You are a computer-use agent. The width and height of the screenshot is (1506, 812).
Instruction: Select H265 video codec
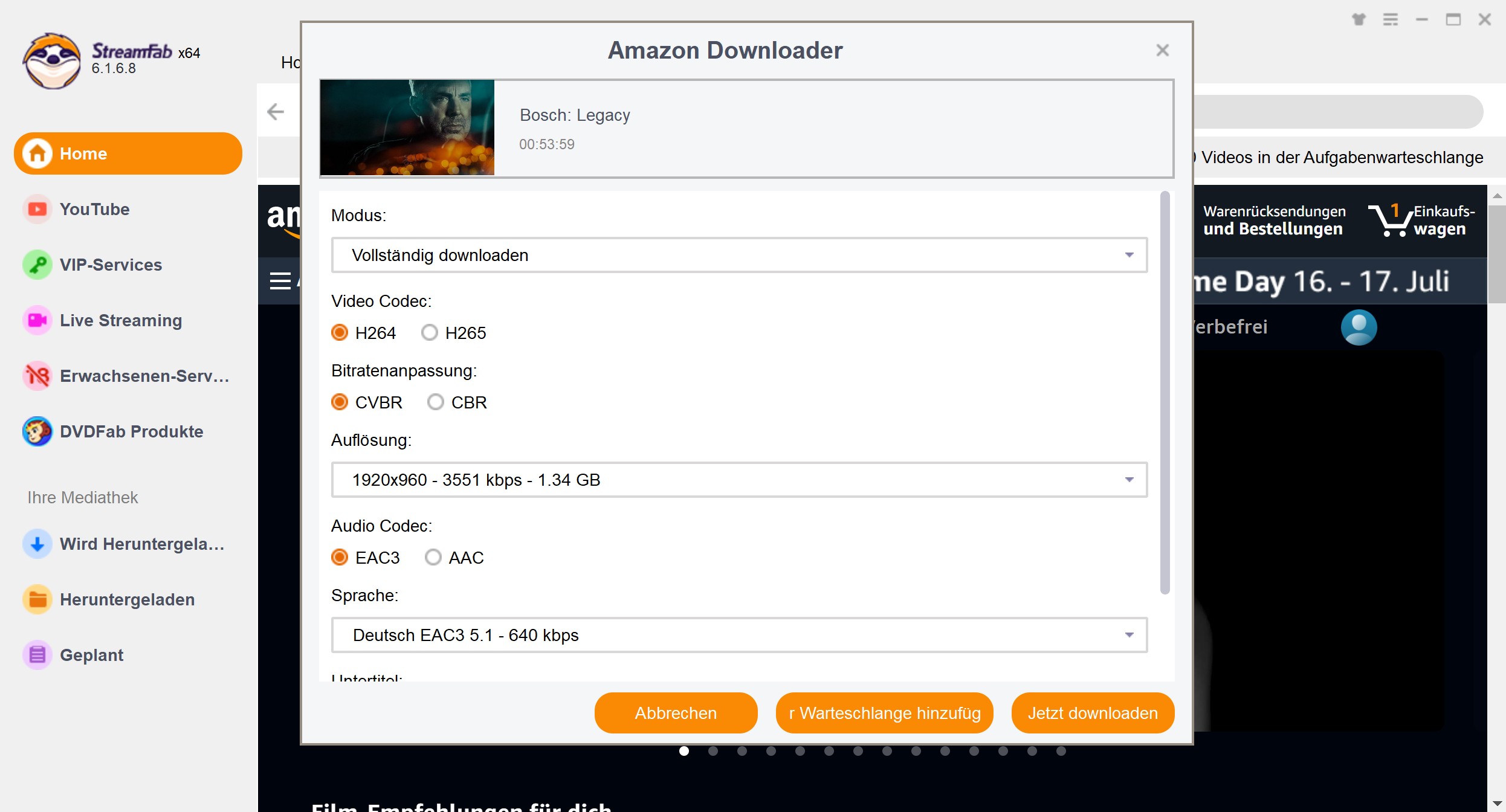[429, 332]
